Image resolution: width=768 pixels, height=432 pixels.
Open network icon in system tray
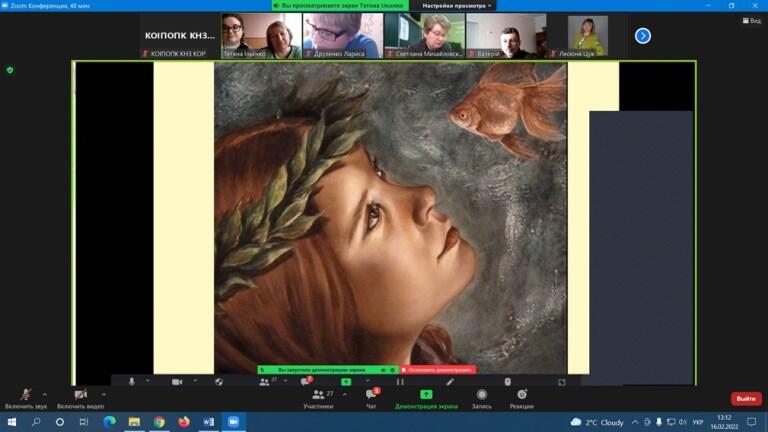(671, 422)
